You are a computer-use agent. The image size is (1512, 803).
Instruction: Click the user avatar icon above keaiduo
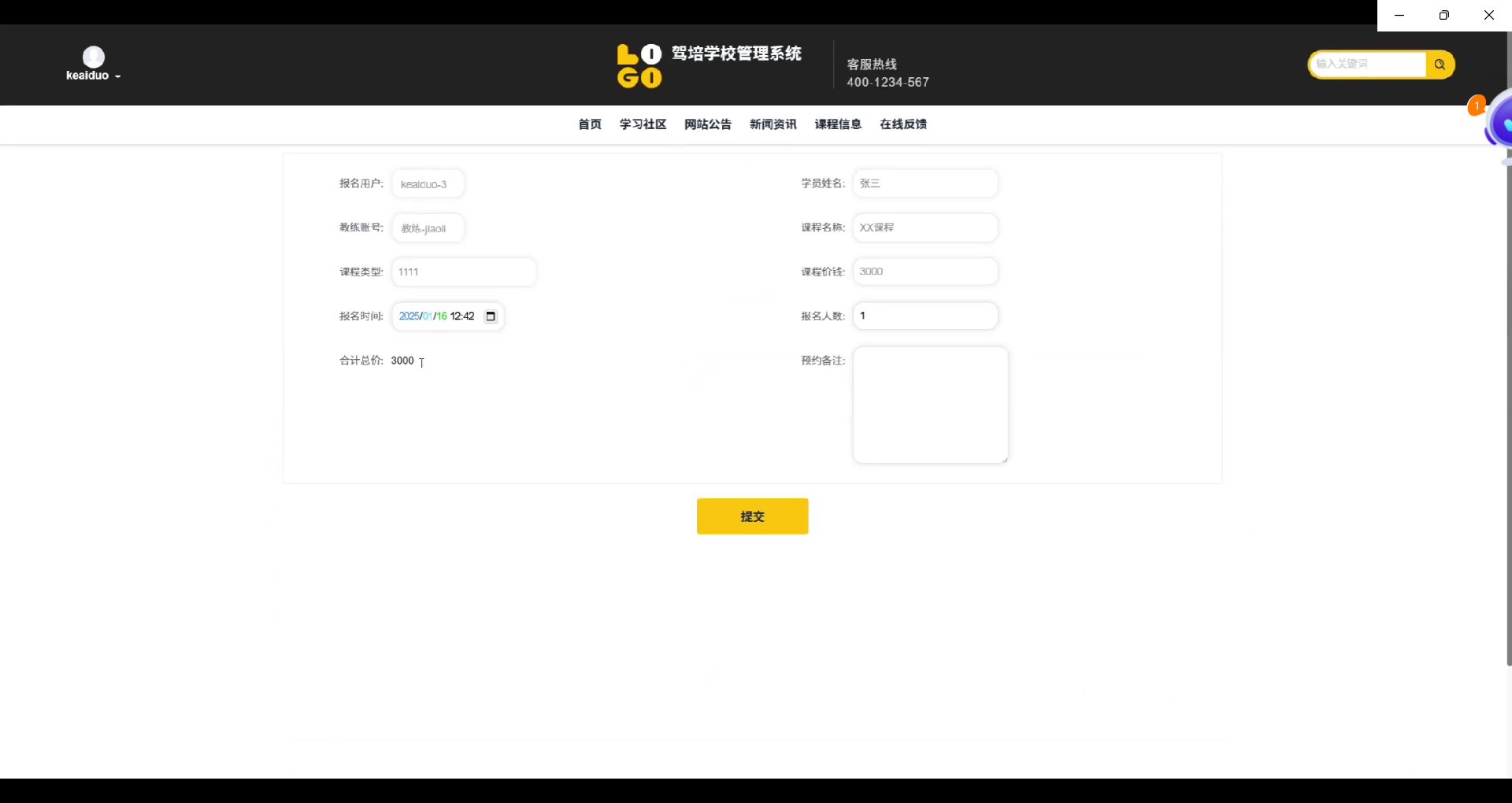point(94,57)
